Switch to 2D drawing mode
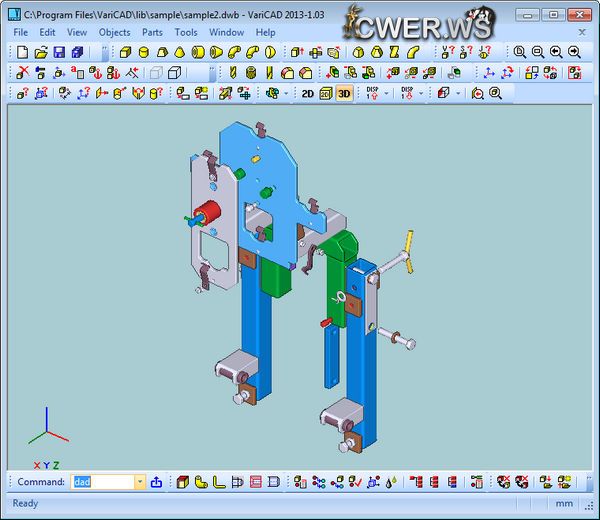This screenshot has height=520, width=600. tap(308, 93)
